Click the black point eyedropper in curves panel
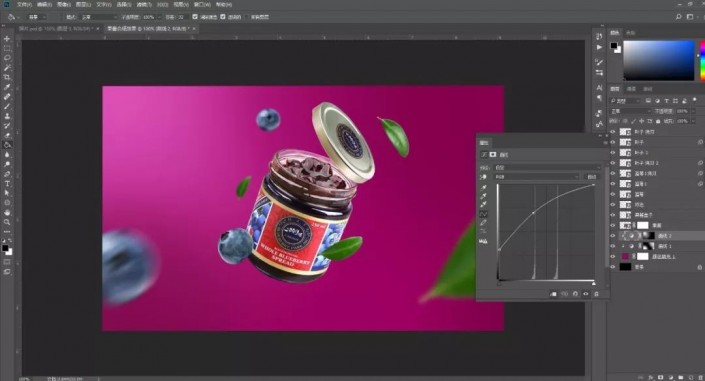This screenshot has height=381, width=705. click(483, 187)
